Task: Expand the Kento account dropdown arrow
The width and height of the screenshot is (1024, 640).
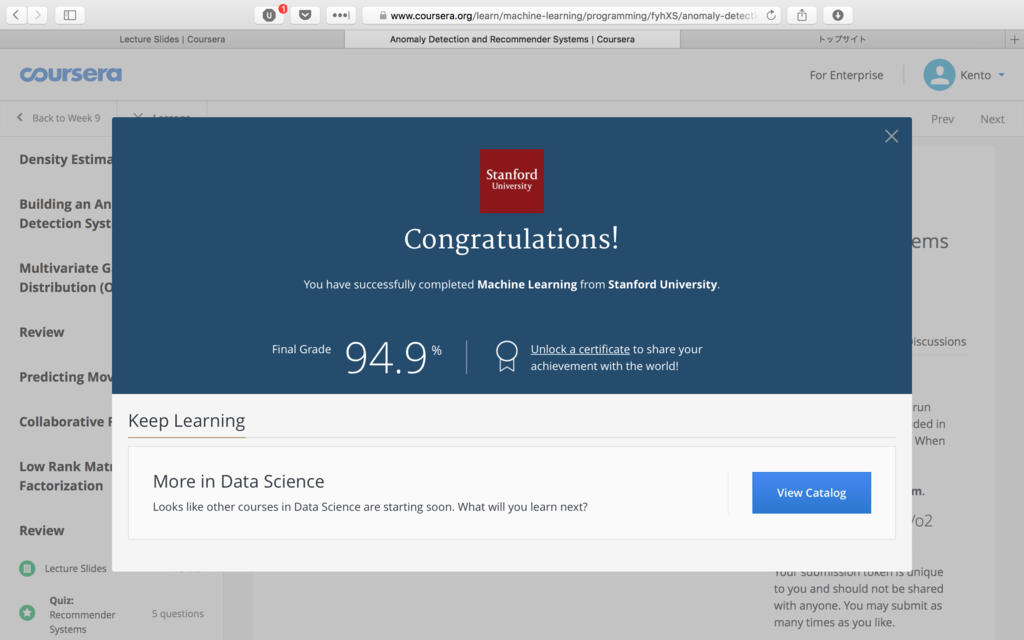Action: click(x=1001, y=74)
